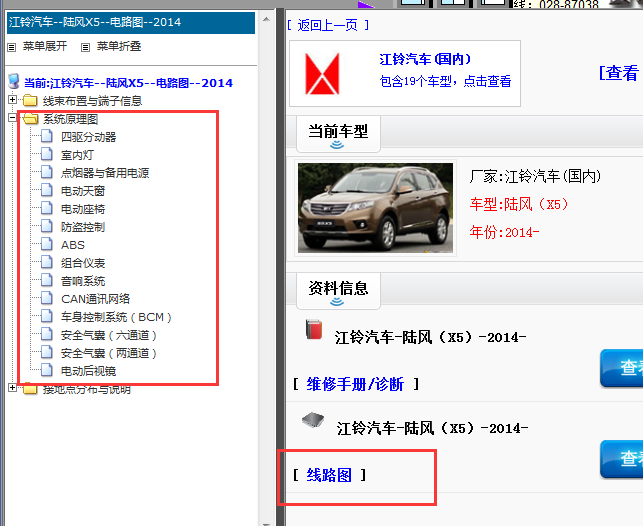Select the ABS tree item
This screenshot has height=526, width=643.
pyautogui.click(x=73, y=245)
